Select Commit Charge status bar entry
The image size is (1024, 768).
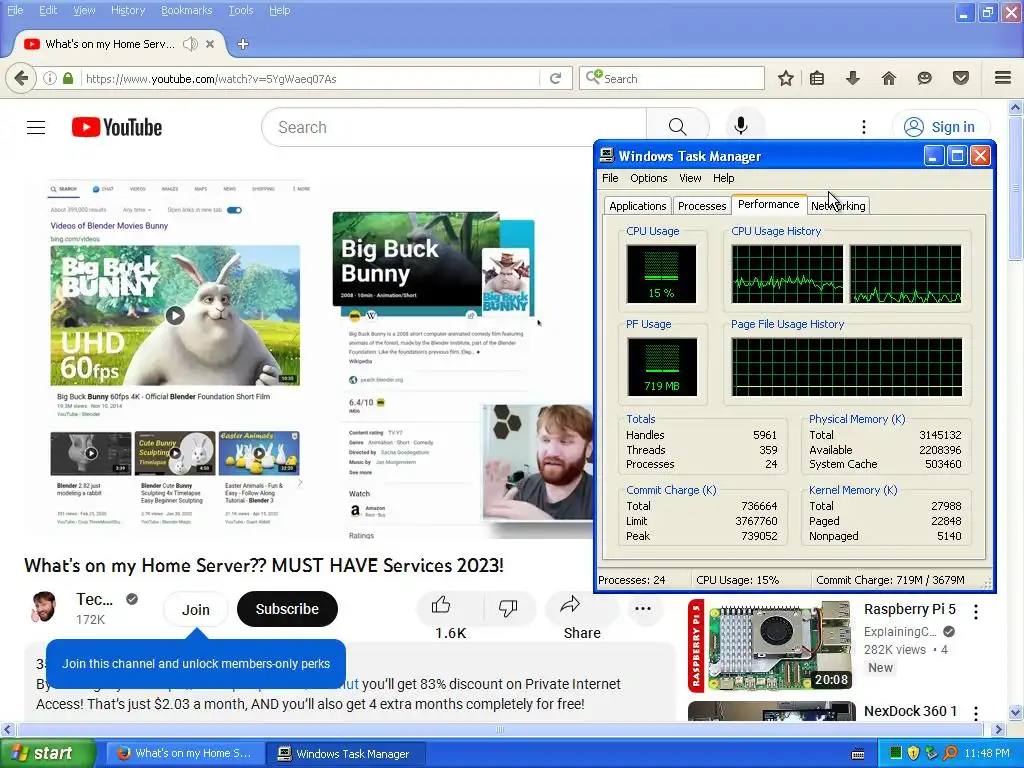coord(890,580)
